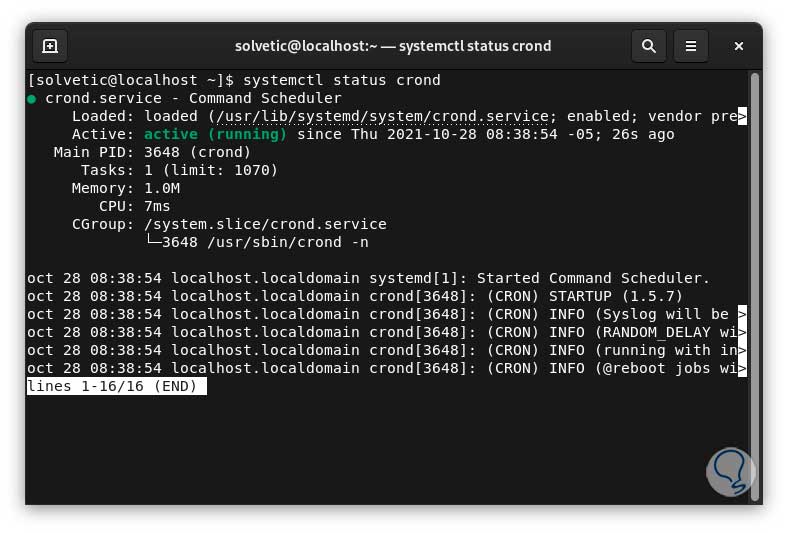Viewport: 788px width, 533px height.
Task: Click the truncation arrow on the @reboot line
Action: coord(742,368)
